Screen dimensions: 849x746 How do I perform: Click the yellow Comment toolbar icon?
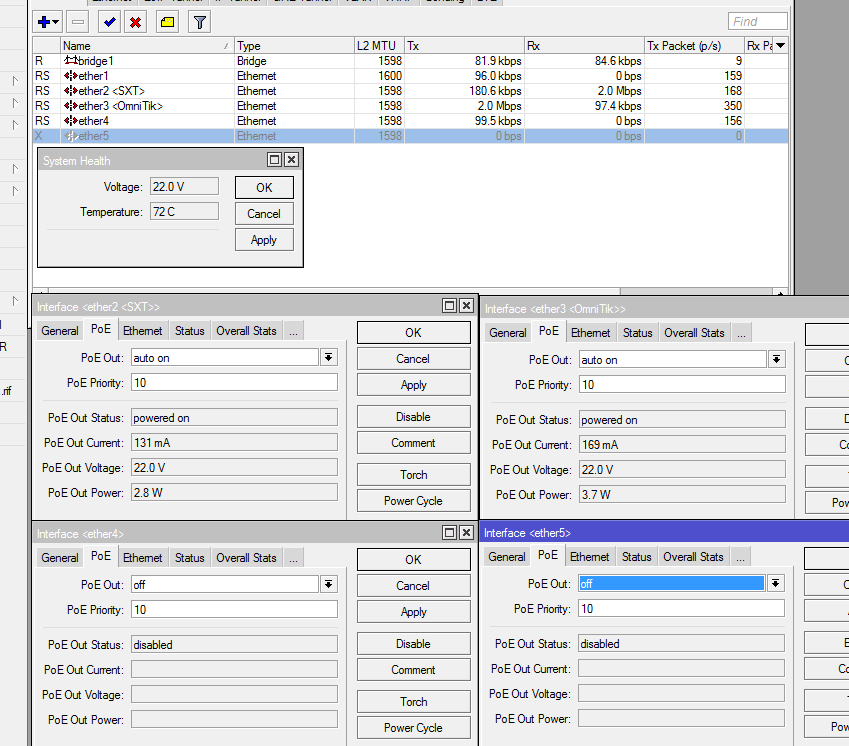[167, 21]
